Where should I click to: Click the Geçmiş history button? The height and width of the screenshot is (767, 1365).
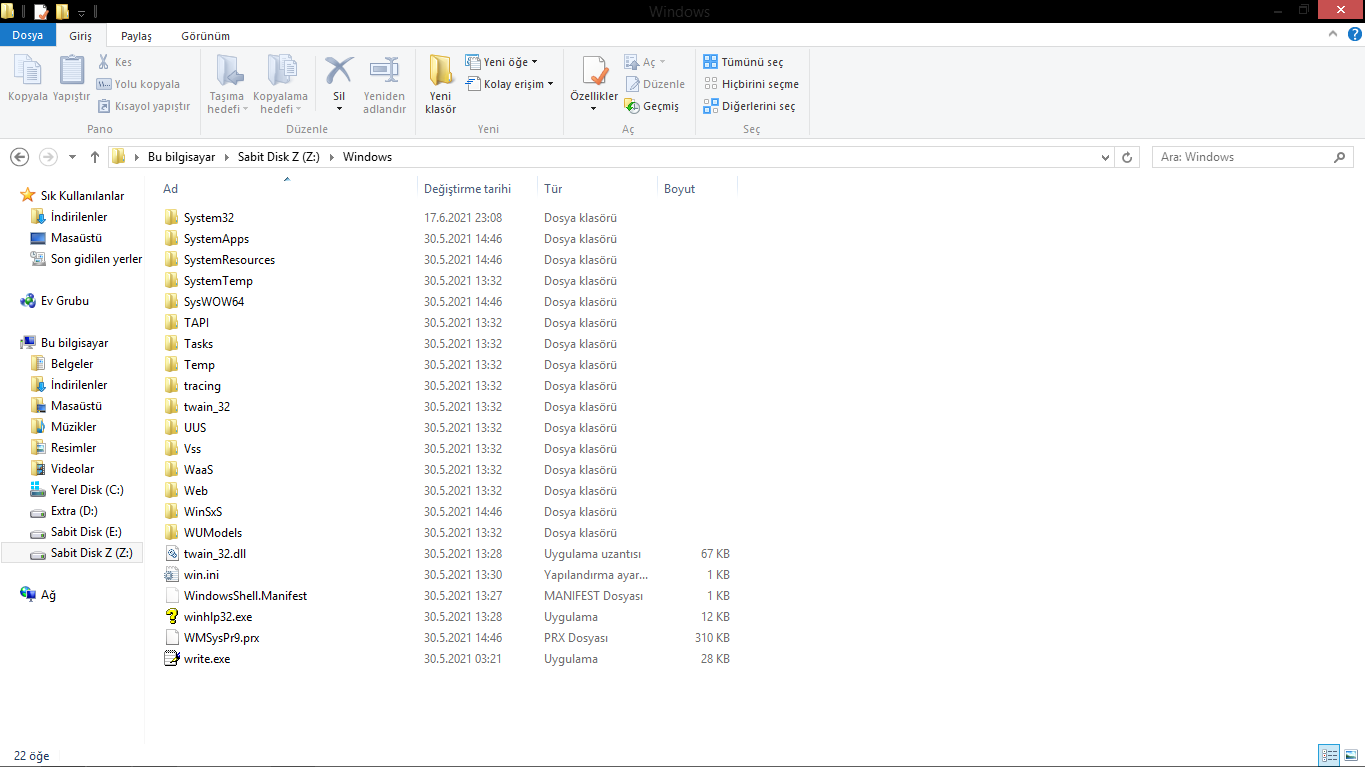(x=652, y=106)
